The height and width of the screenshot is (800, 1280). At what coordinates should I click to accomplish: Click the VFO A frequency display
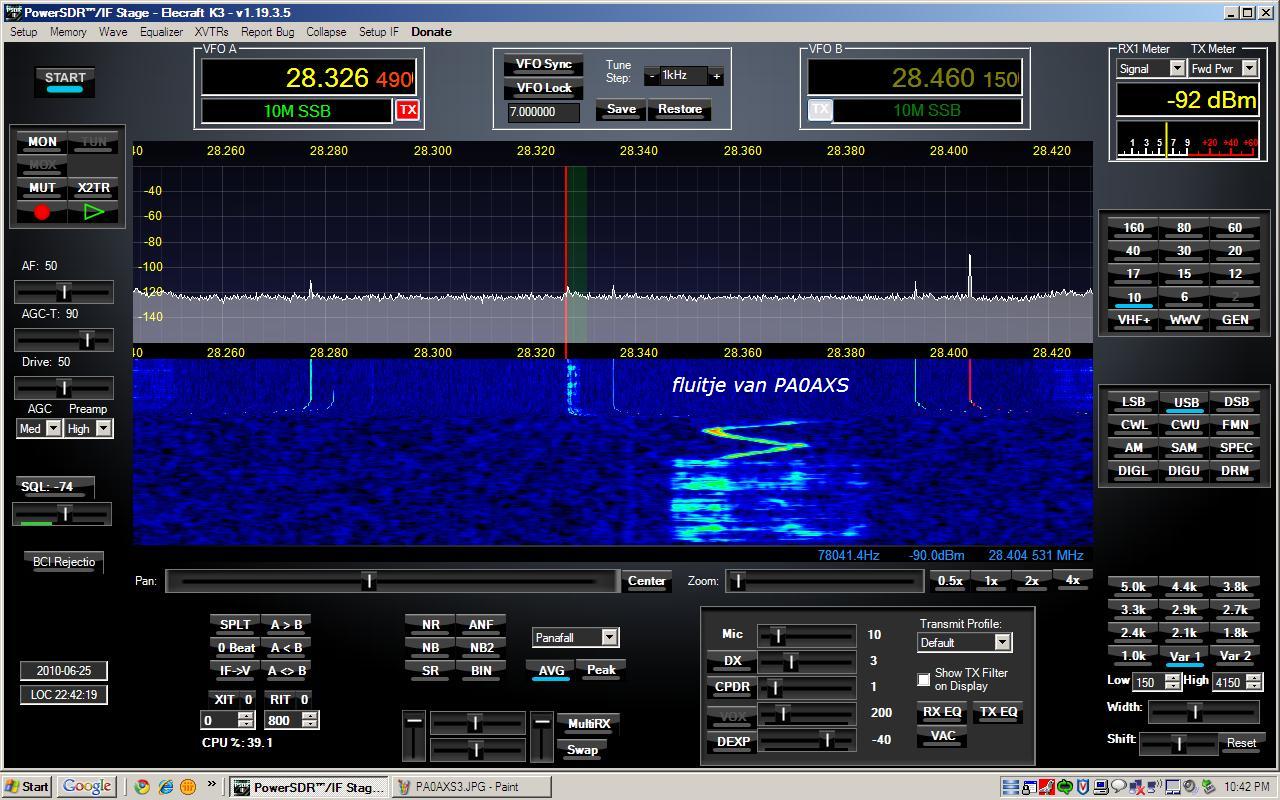tap(309, 77)
